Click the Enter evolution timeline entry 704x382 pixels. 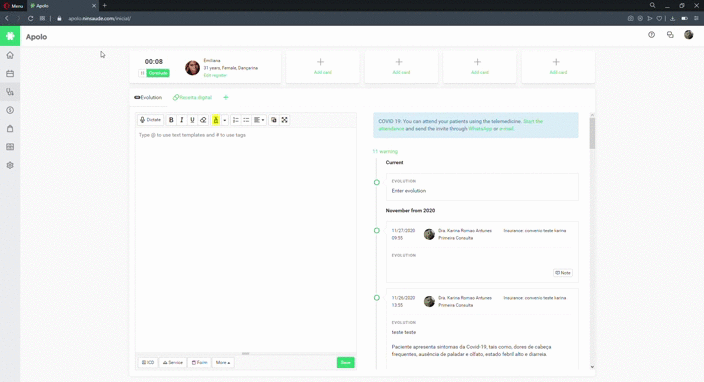click(x=482, y=187)
